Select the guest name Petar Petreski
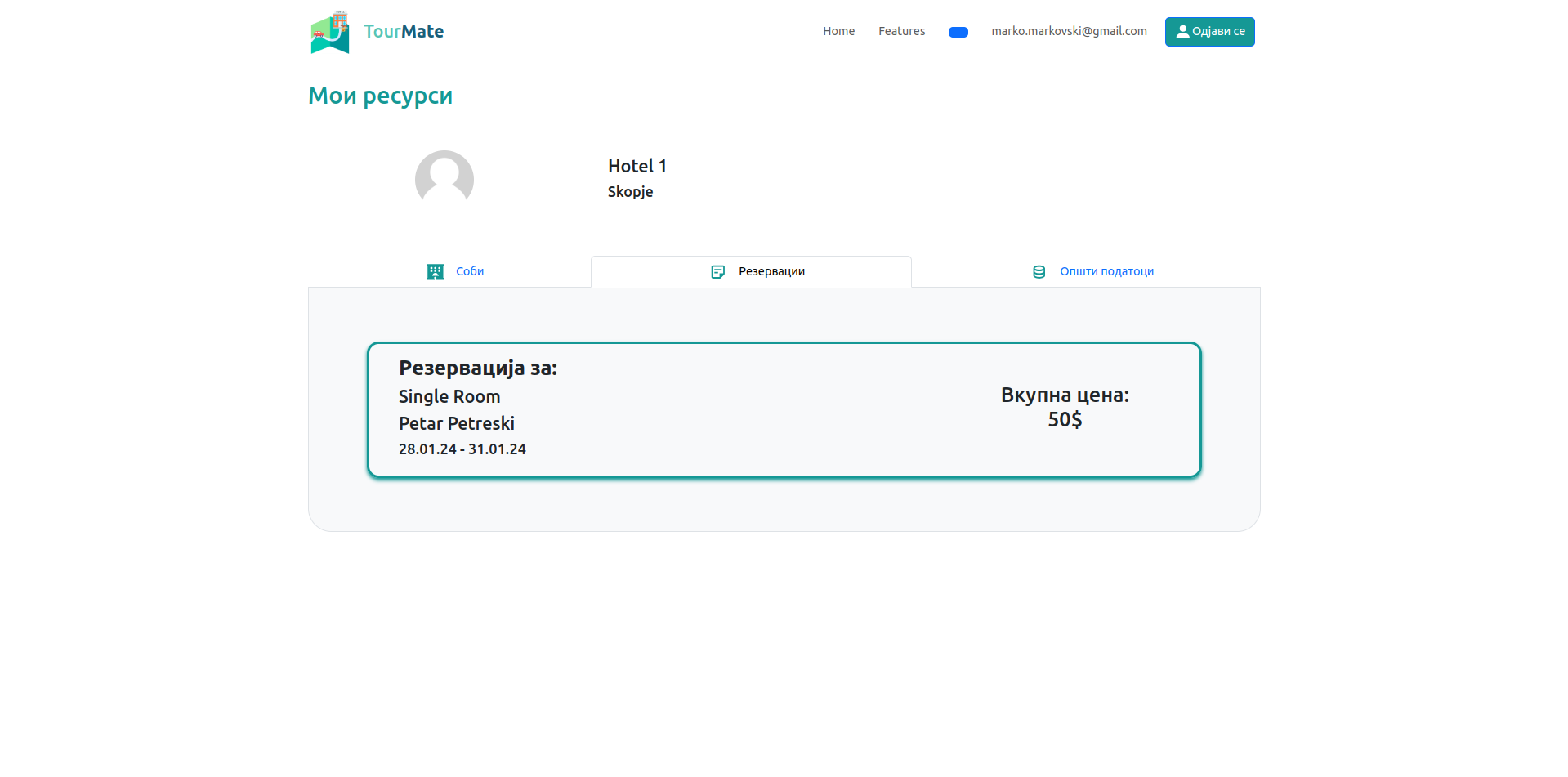 [x=456, y=424]
